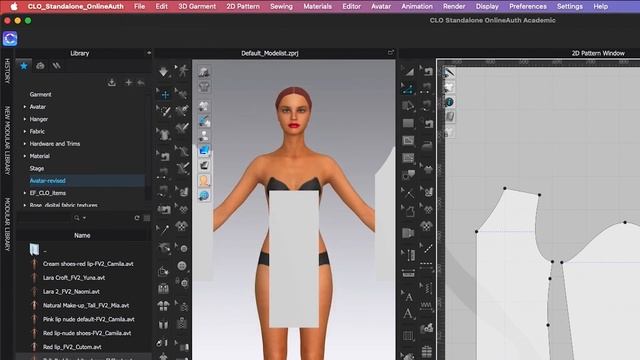Choose the garment T-shirt tool in 3D toolbar

click(x=164, y=134)
